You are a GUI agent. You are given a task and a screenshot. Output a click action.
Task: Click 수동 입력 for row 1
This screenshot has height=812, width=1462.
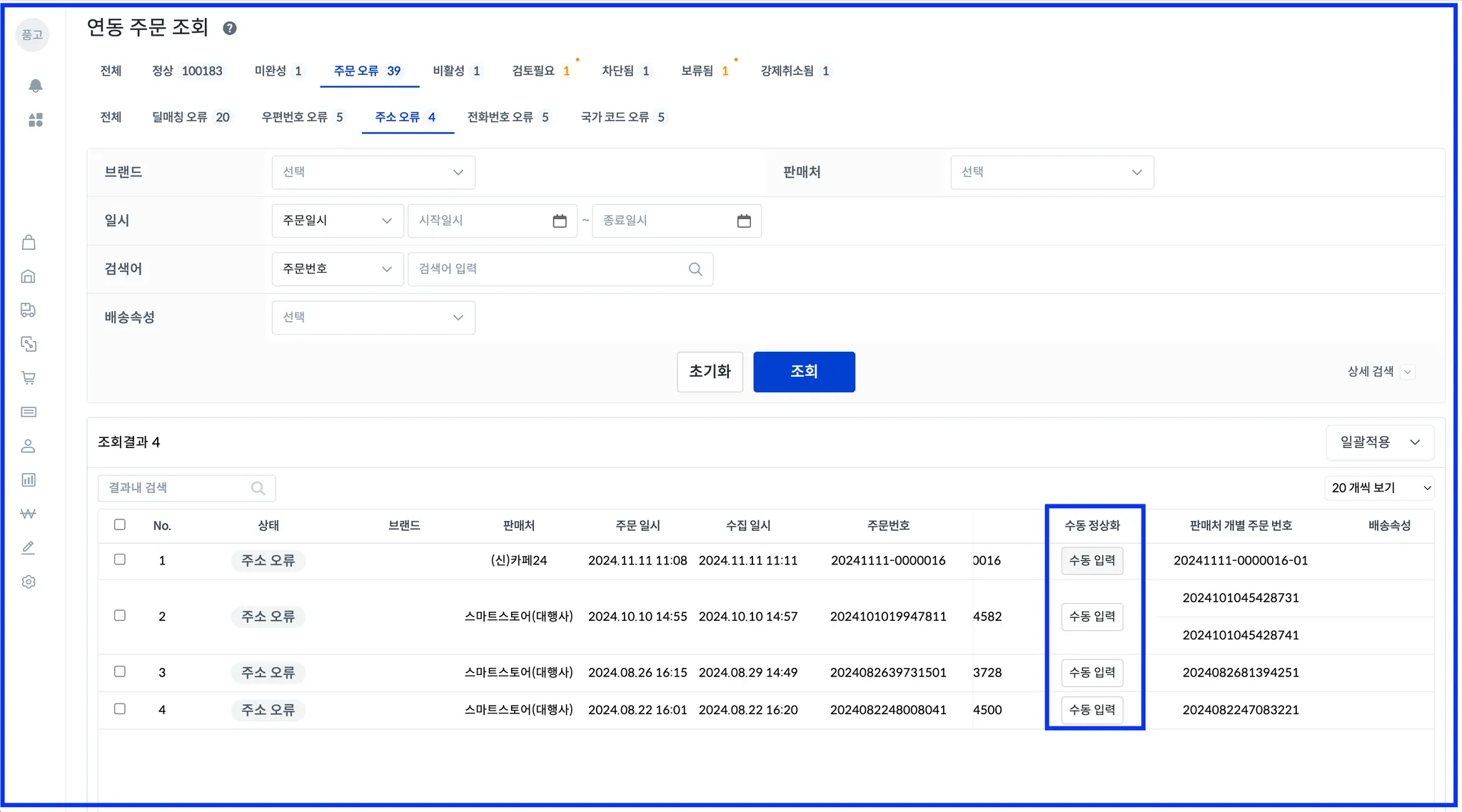click(1092, 561)
